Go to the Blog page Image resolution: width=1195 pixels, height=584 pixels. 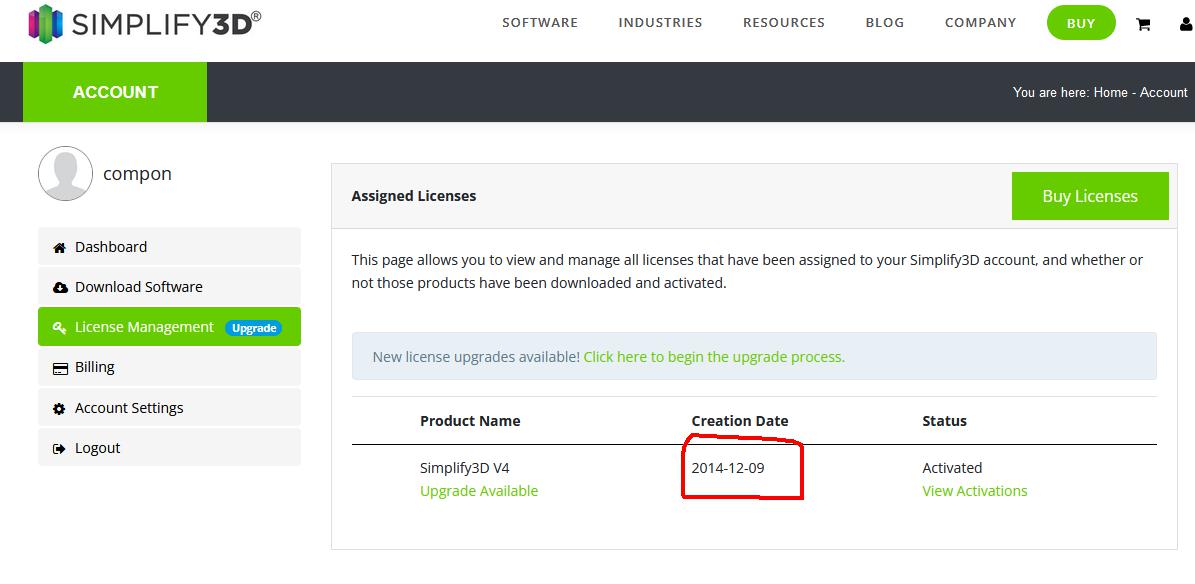click(x=885, y=23)
